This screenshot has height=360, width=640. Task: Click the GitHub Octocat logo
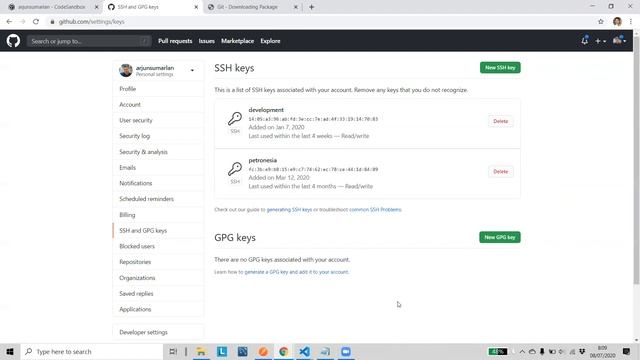click(x=13, y=41)
